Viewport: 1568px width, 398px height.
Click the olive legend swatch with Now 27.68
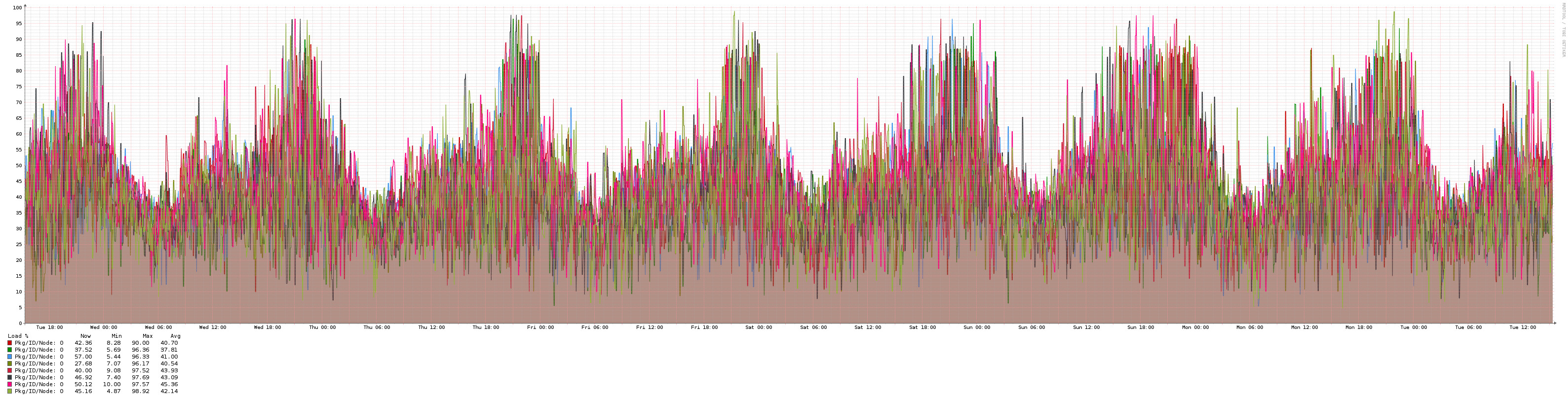coord(10,364)
